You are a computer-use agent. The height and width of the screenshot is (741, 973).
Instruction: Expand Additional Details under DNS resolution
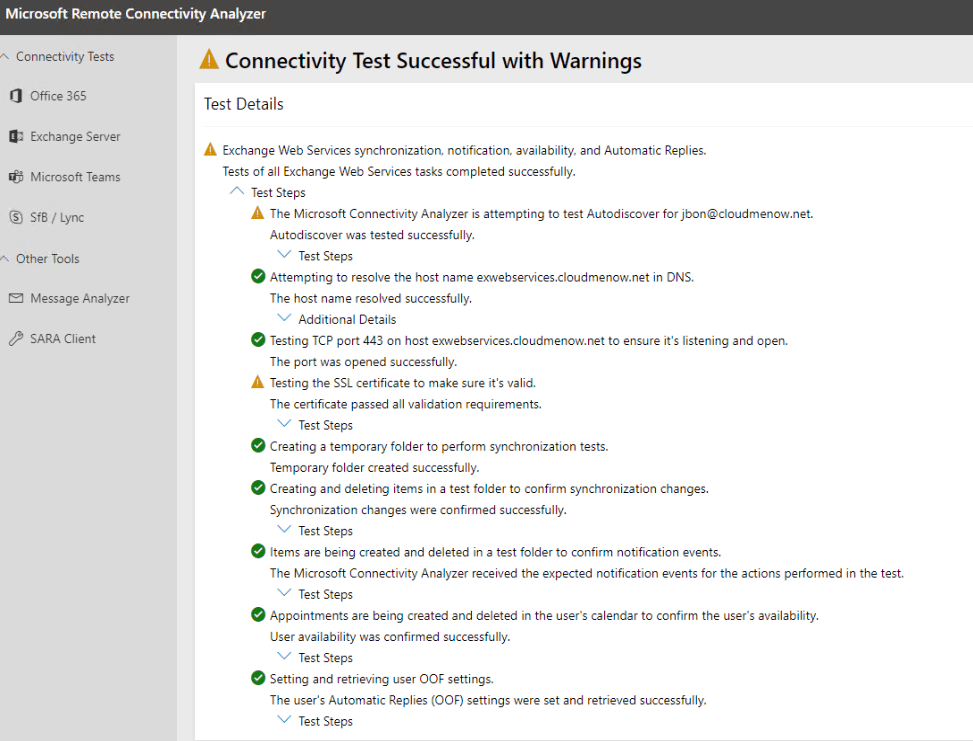(x=285, y=319)
